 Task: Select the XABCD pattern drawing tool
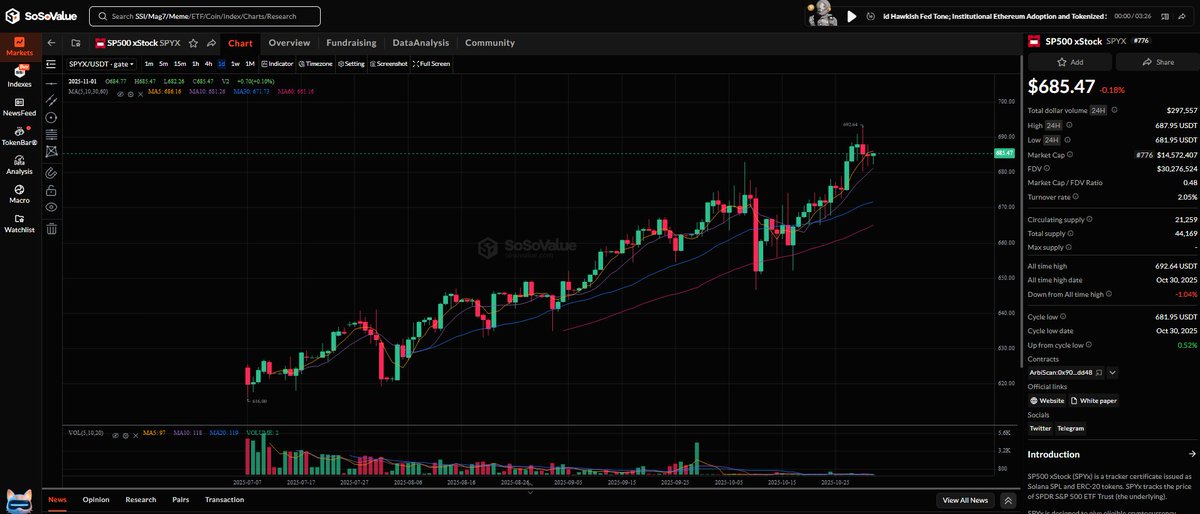(x=51, y=151)
